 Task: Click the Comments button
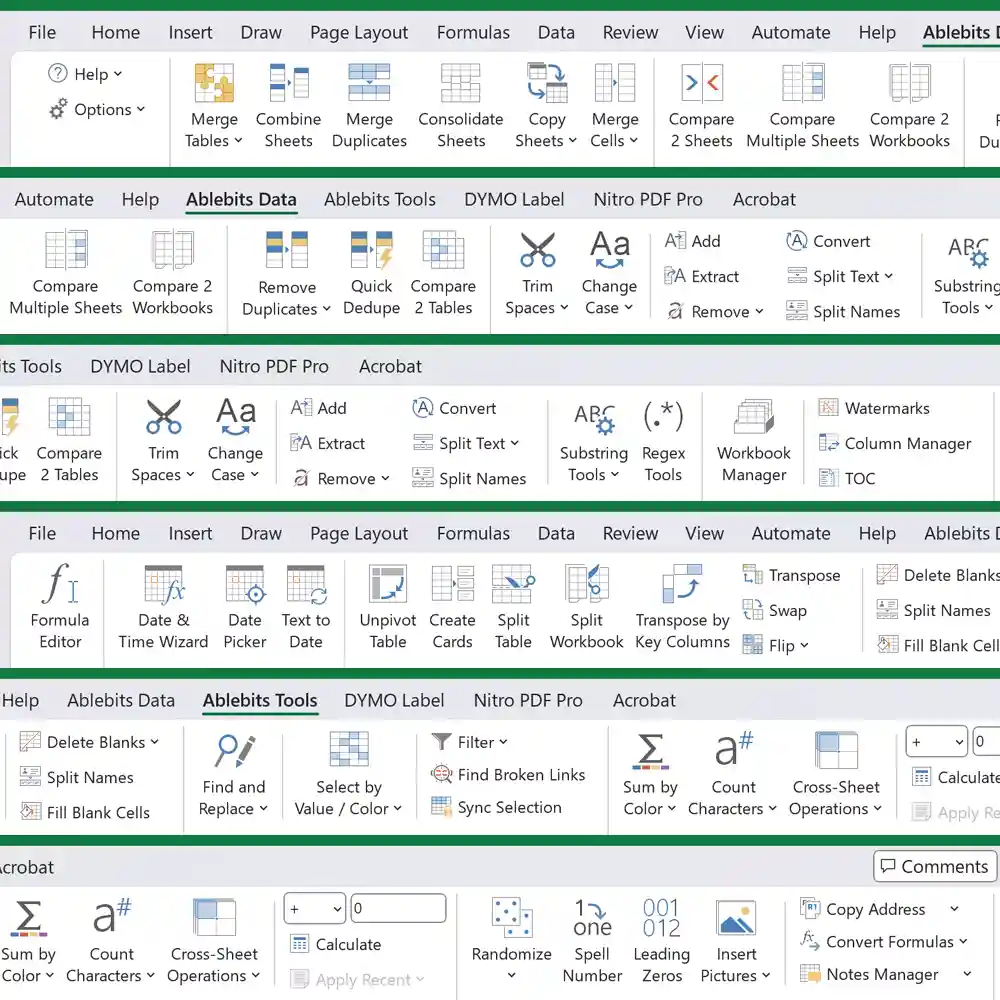pyautogui.click(x=935, y=867)
